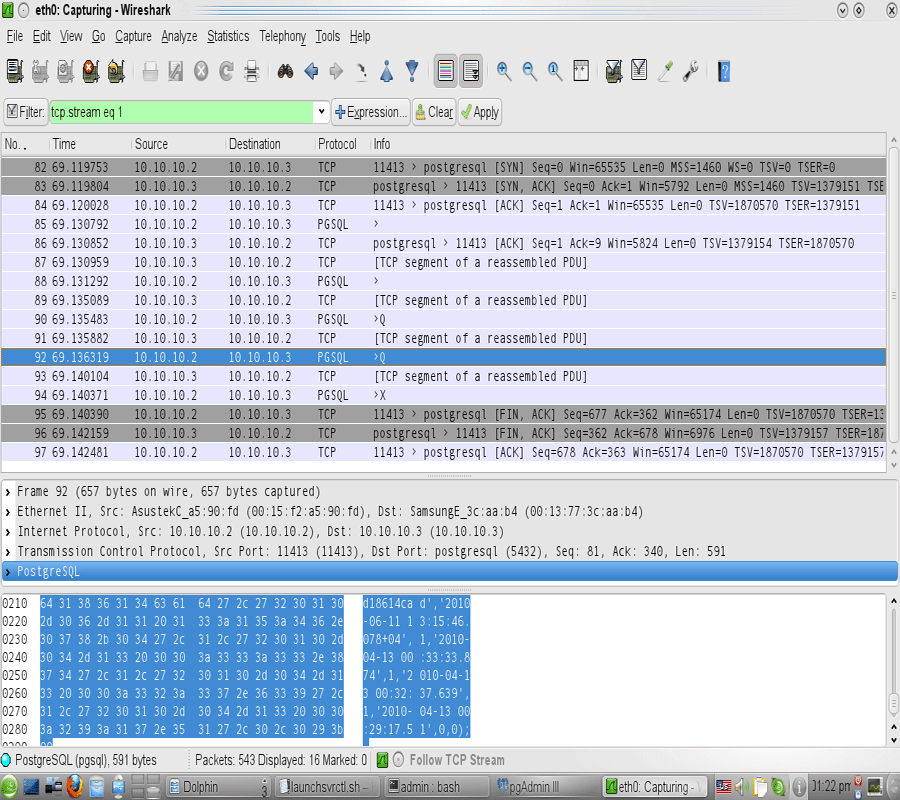Launch Firefox from the panel
This screenshot has width=900, height=800.
tap(74, 786)
